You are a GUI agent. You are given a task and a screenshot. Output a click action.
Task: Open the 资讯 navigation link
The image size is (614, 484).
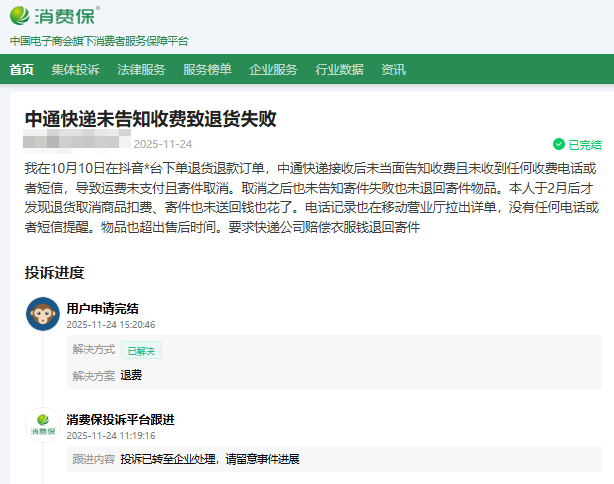point(393,69)
